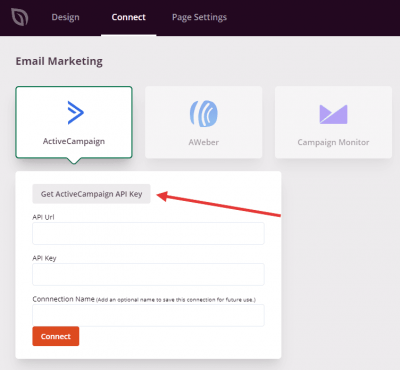Screen dimensions: 400x370
Task: Go to Page Settings tab
Action: 199,17
